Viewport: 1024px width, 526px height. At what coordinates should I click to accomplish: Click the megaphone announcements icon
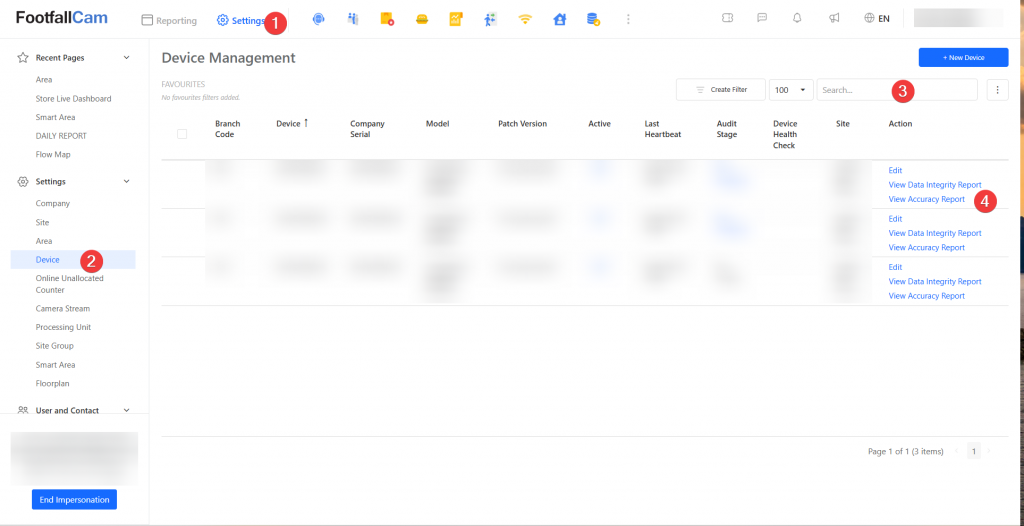[834, 18]
